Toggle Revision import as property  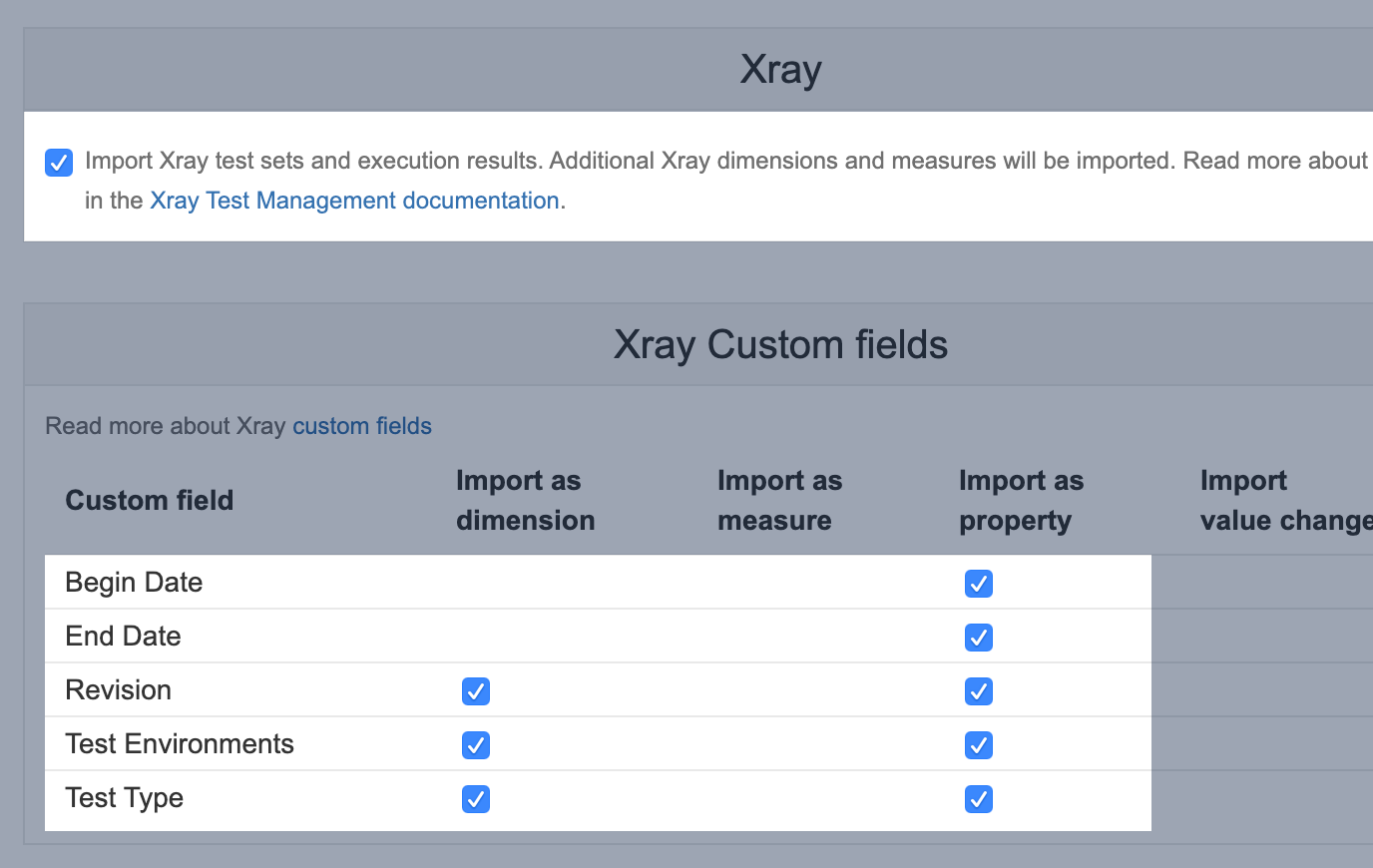pos(979,691)
